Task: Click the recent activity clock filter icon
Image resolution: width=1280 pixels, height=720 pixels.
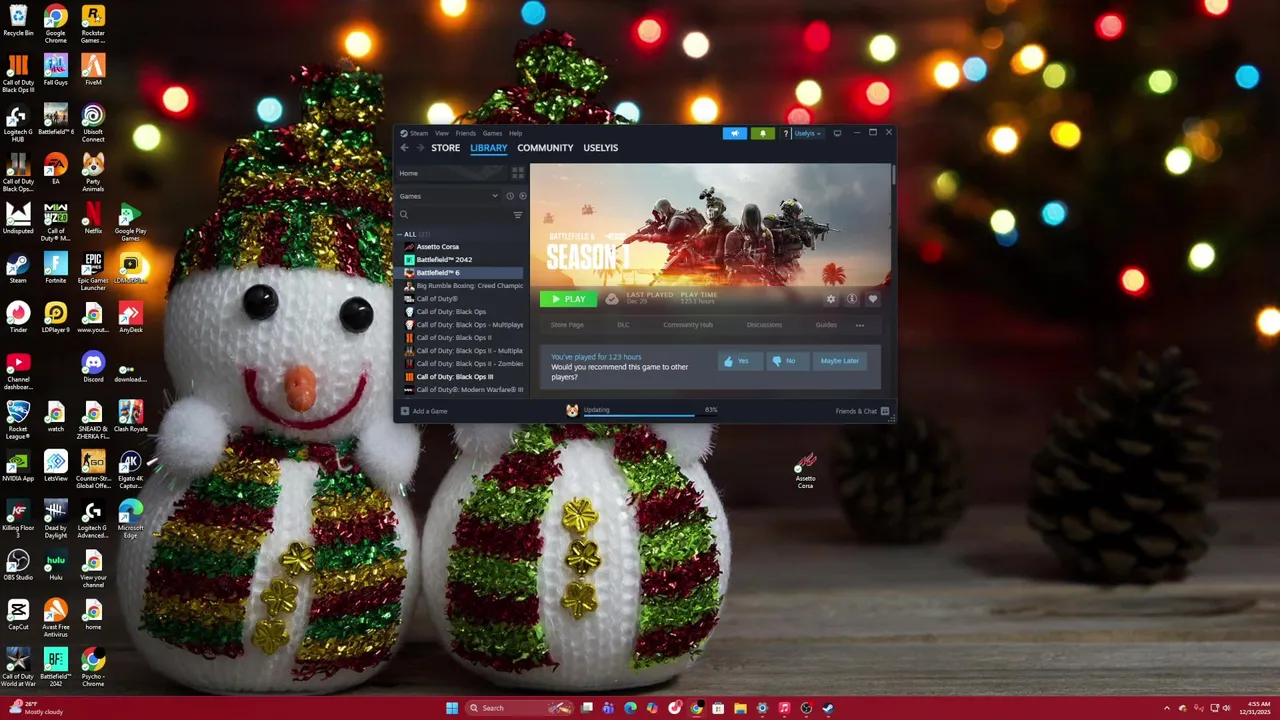Action: point(509,196)
